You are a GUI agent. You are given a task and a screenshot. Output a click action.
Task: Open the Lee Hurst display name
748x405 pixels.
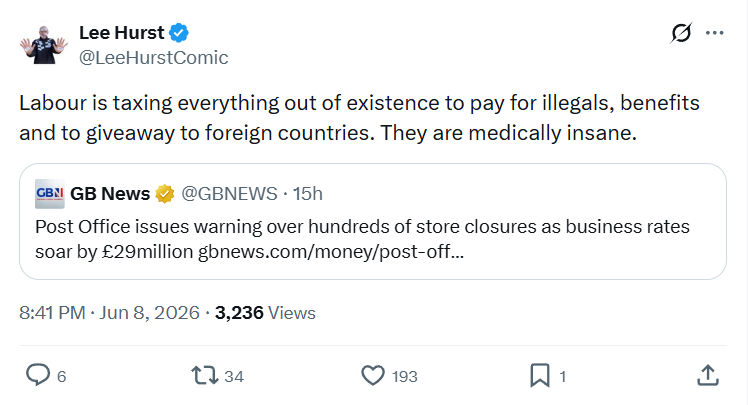[122, 33]
